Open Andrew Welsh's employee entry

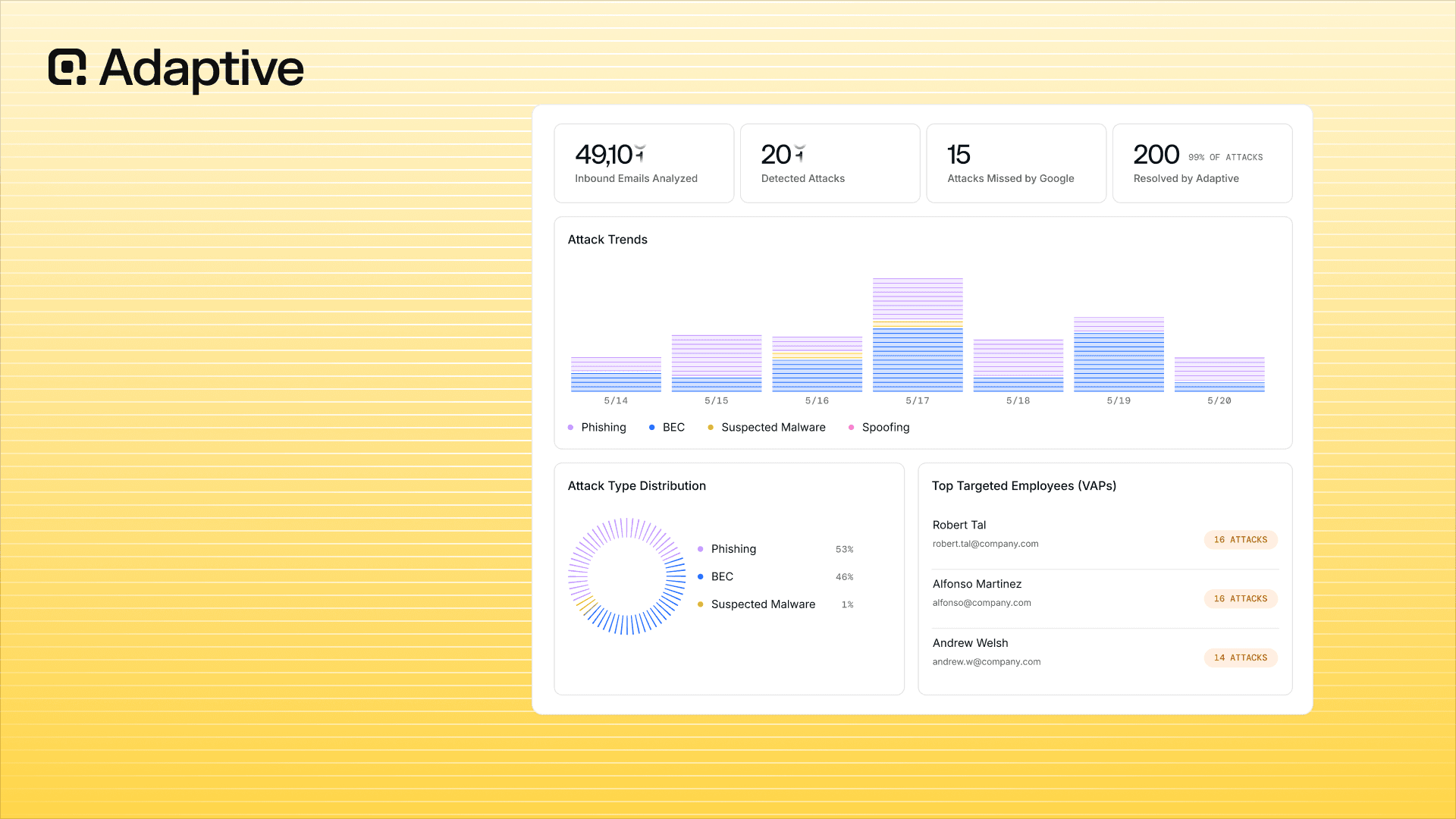(x=1105, y=657)
